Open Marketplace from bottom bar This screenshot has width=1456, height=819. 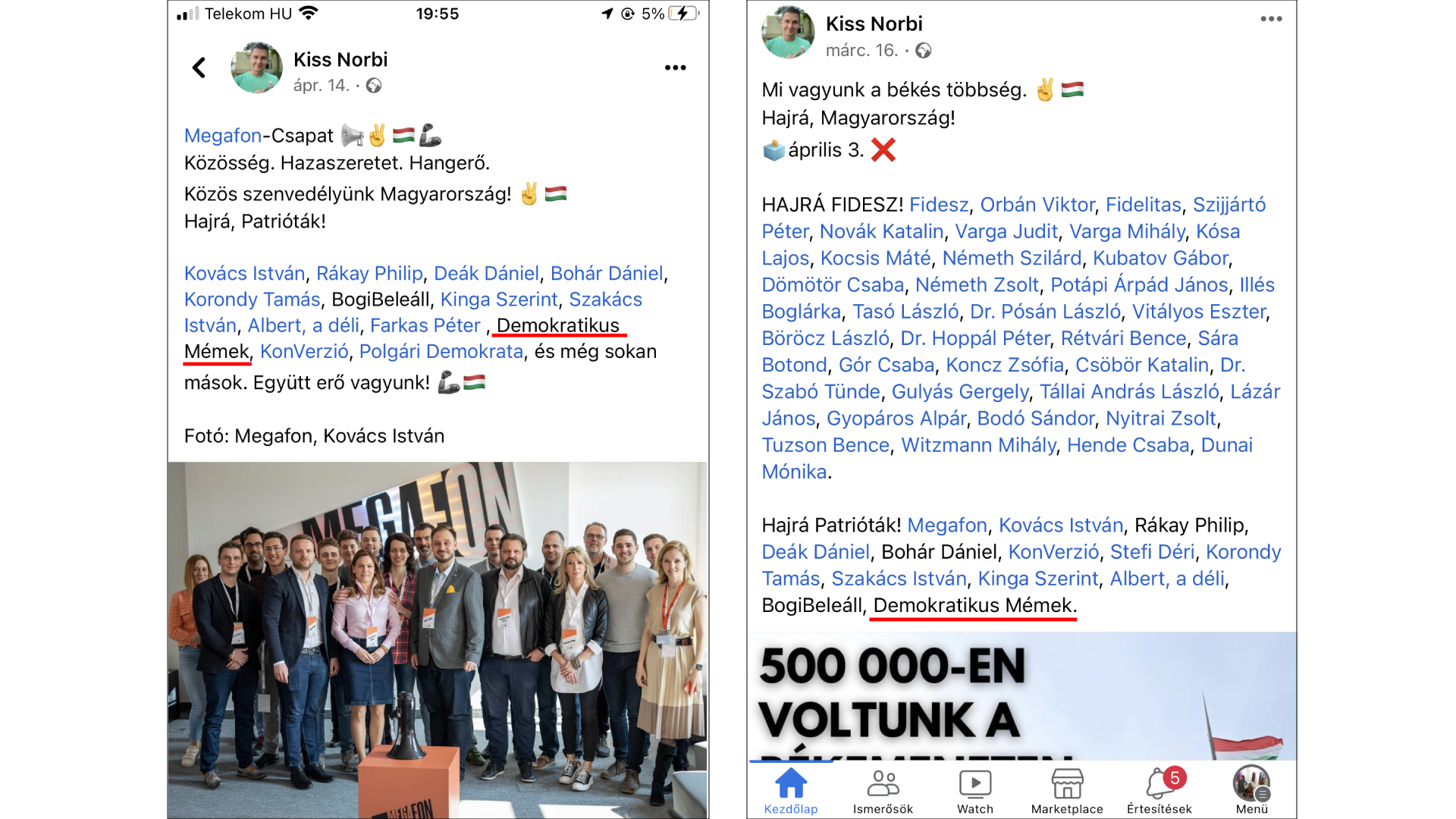[x=1067, y=791]
